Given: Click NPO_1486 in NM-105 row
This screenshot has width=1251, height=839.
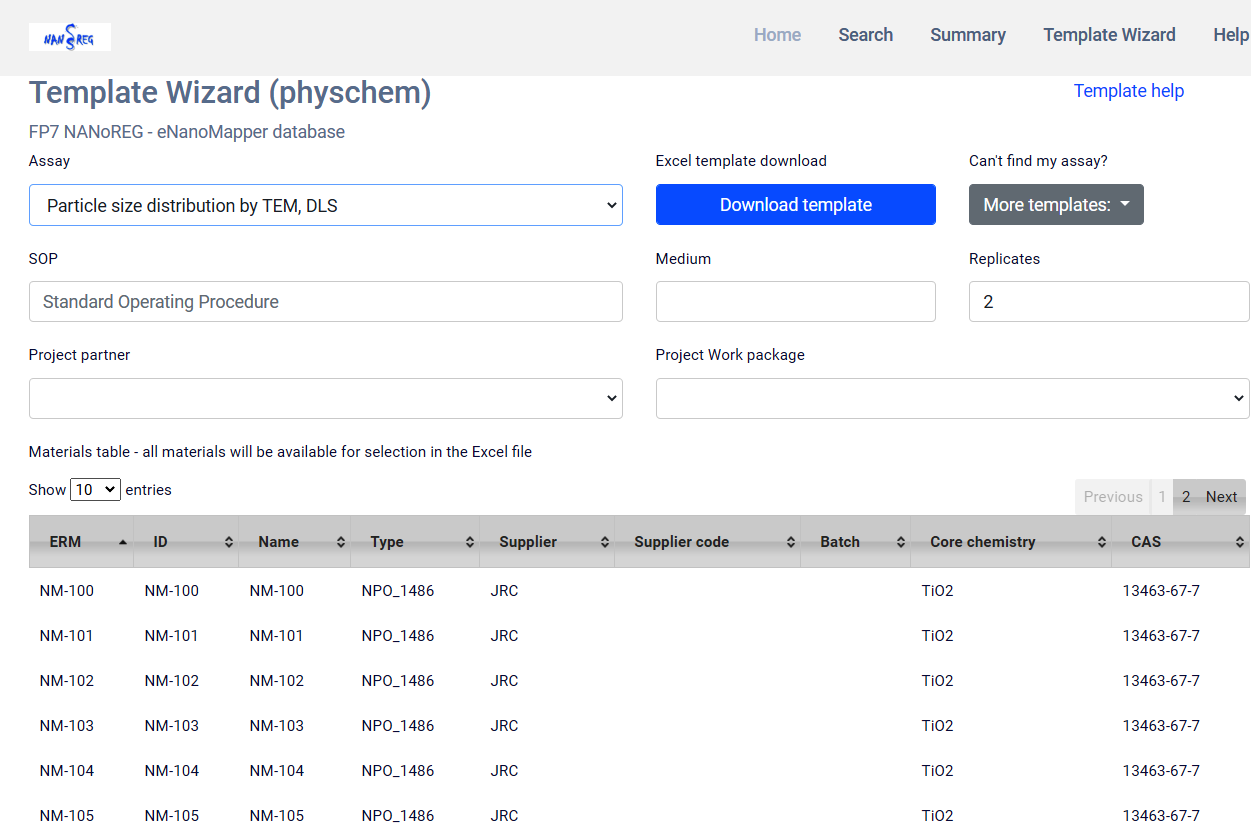Looking at the screenshot, I should pos(398,816).
